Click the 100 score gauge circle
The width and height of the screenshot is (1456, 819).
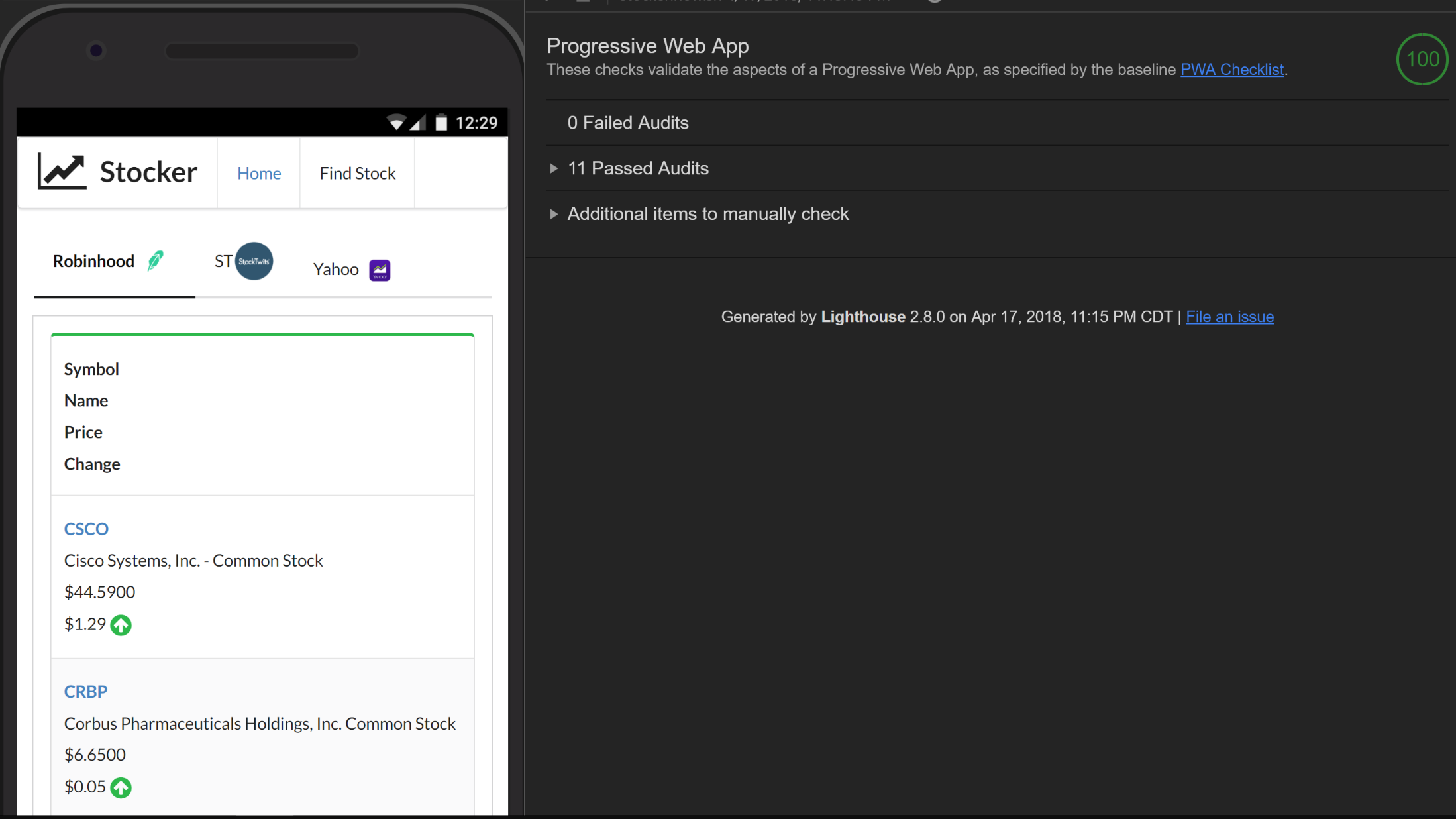(1422, 60)
